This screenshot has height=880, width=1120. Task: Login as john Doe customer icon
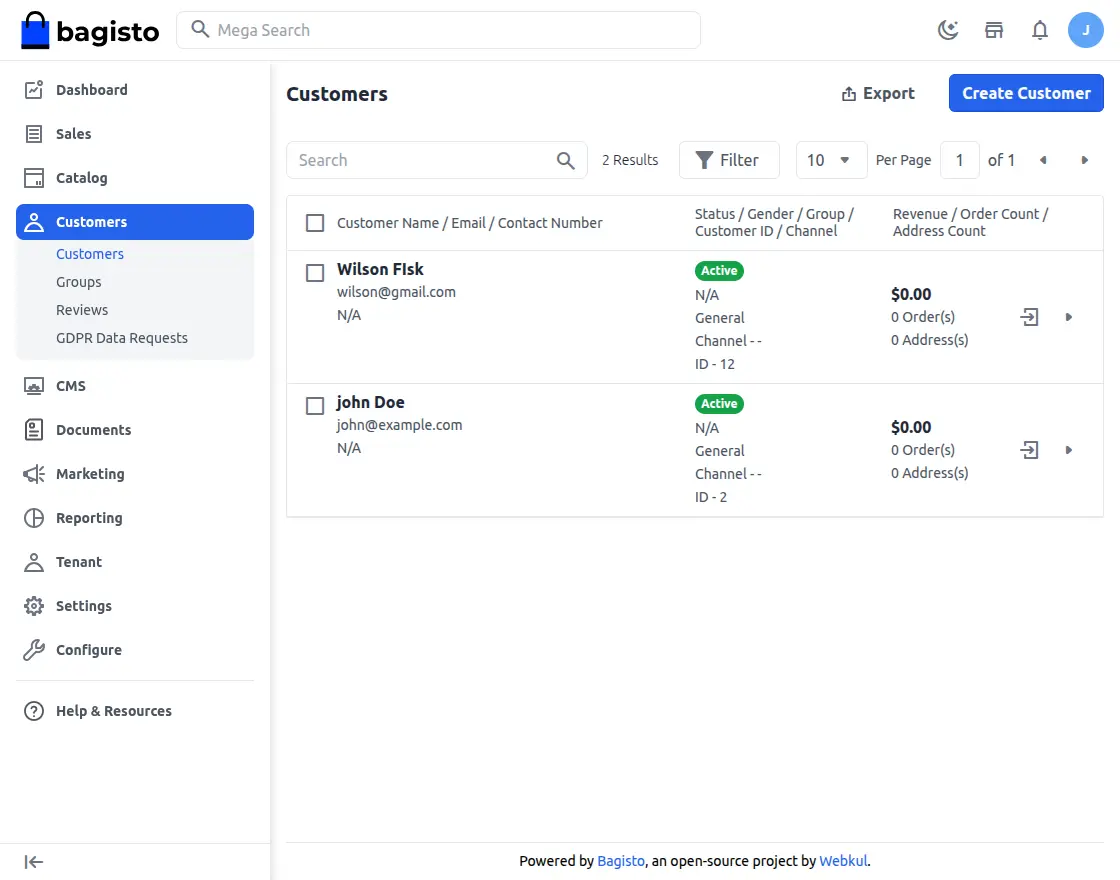tap(1029, 450)
